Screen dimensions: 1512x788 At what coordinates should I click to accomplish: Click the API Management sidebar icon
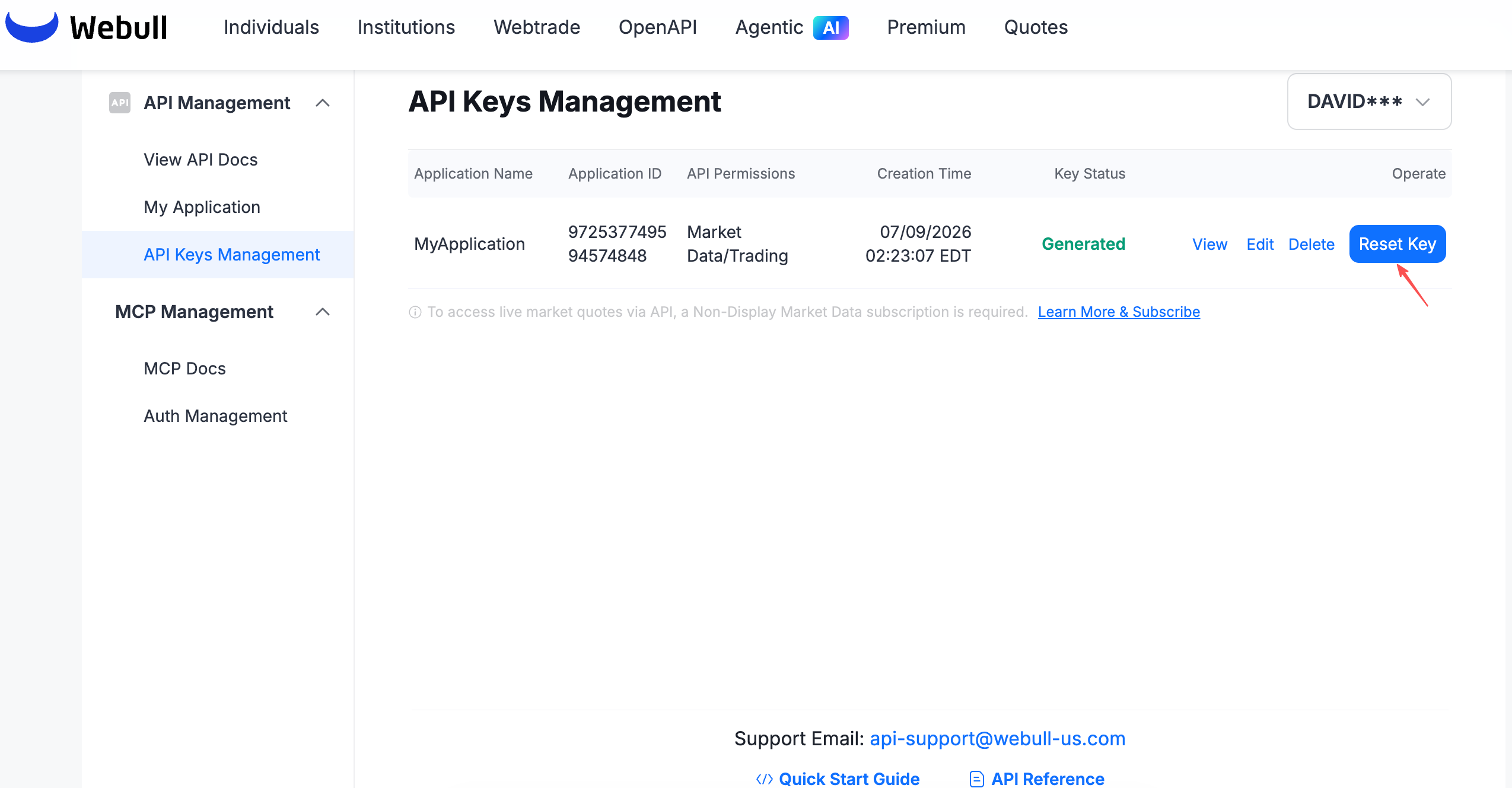[120, 103]
